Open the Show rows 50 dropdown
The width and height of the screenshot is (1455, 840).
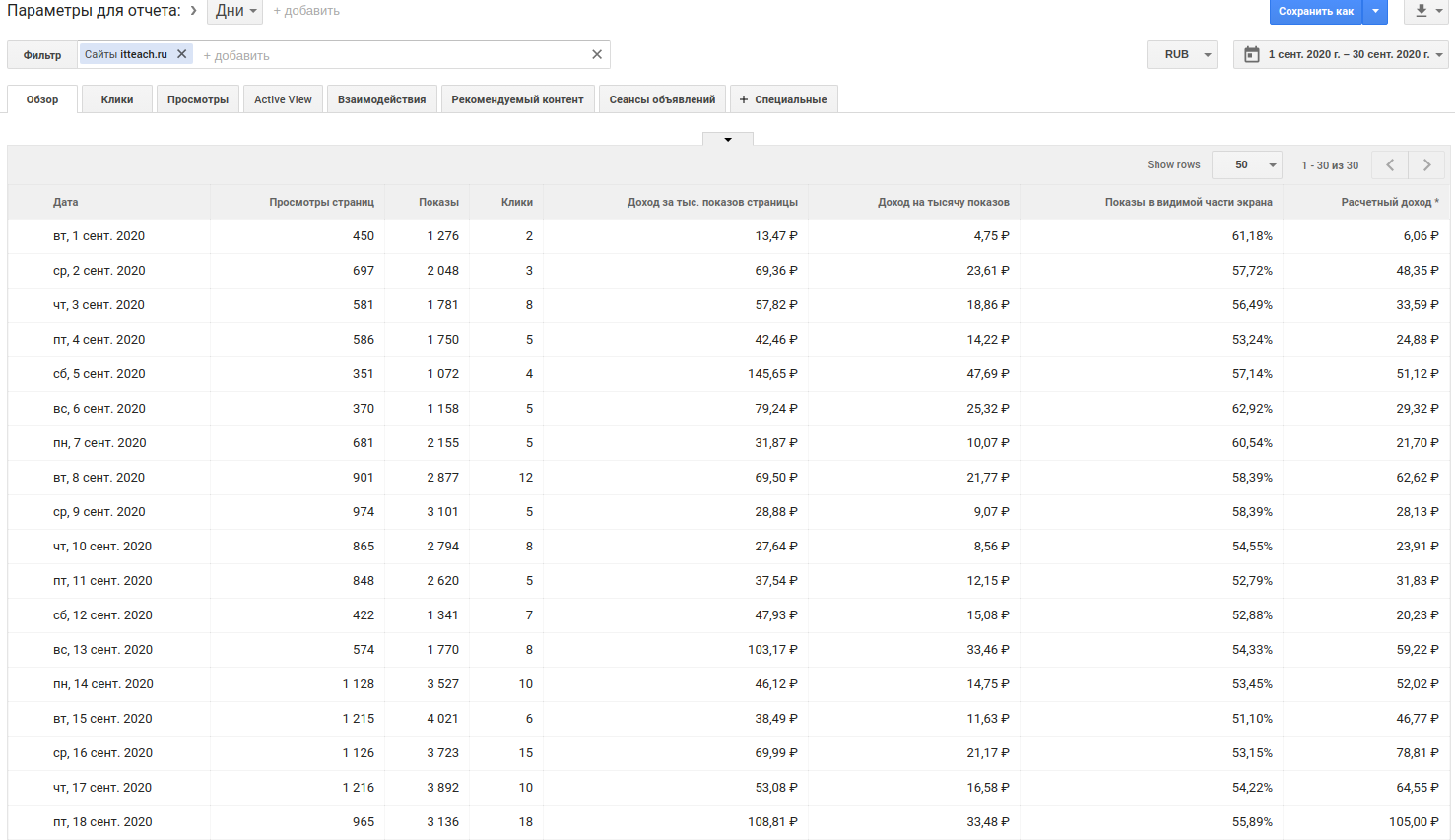[x=1247, y=164]
